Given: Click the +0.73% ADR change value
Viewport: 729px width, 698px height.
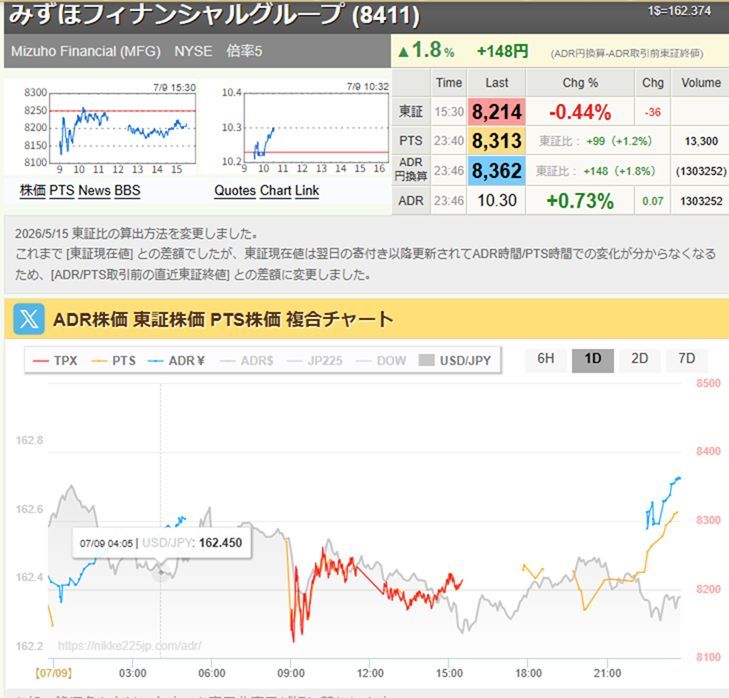Looking at the screenshot, I should tap(580, 201).
